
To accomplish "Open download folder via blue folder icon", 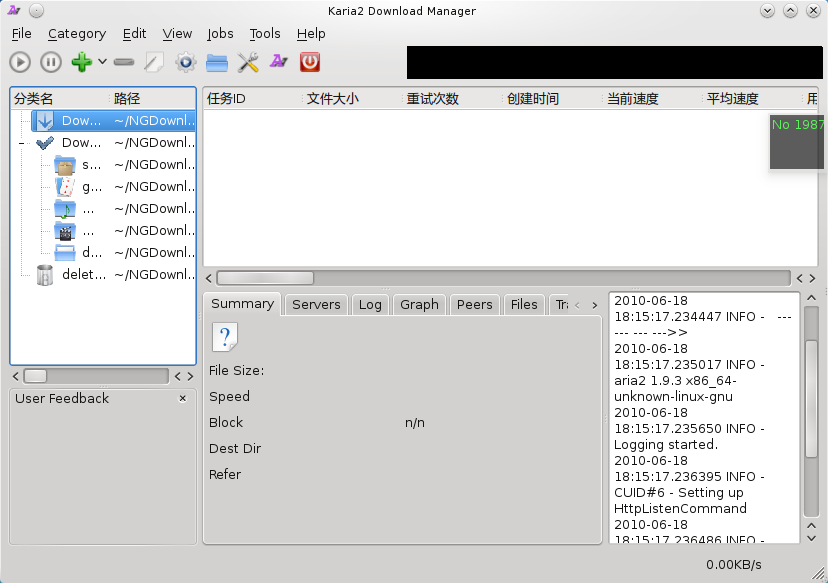I will [217, 62].
